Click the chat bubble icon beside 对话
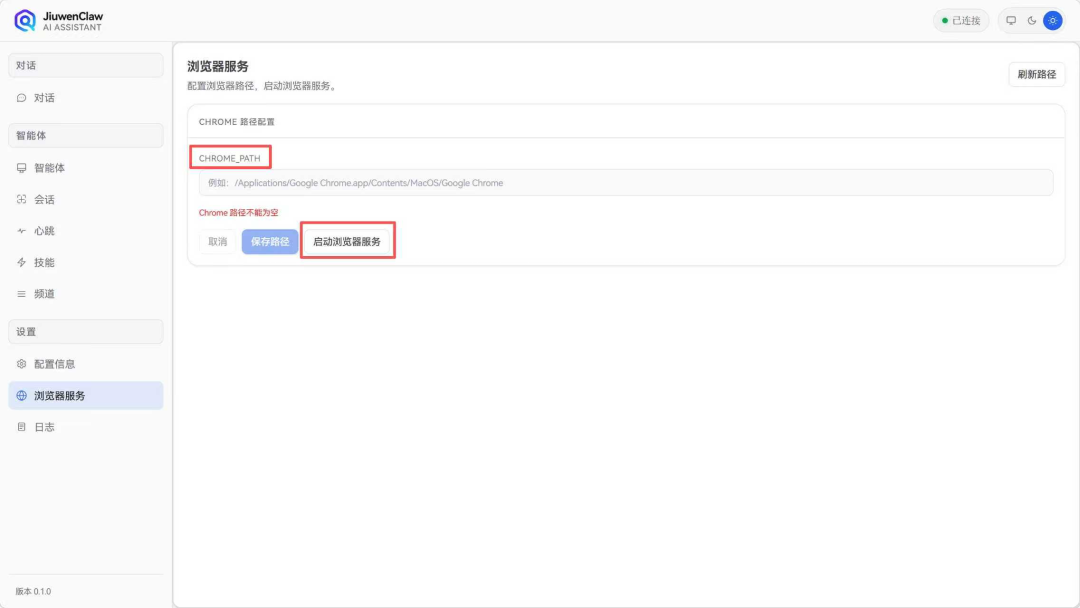This screenshot has width=1080, height=608. 21,98
